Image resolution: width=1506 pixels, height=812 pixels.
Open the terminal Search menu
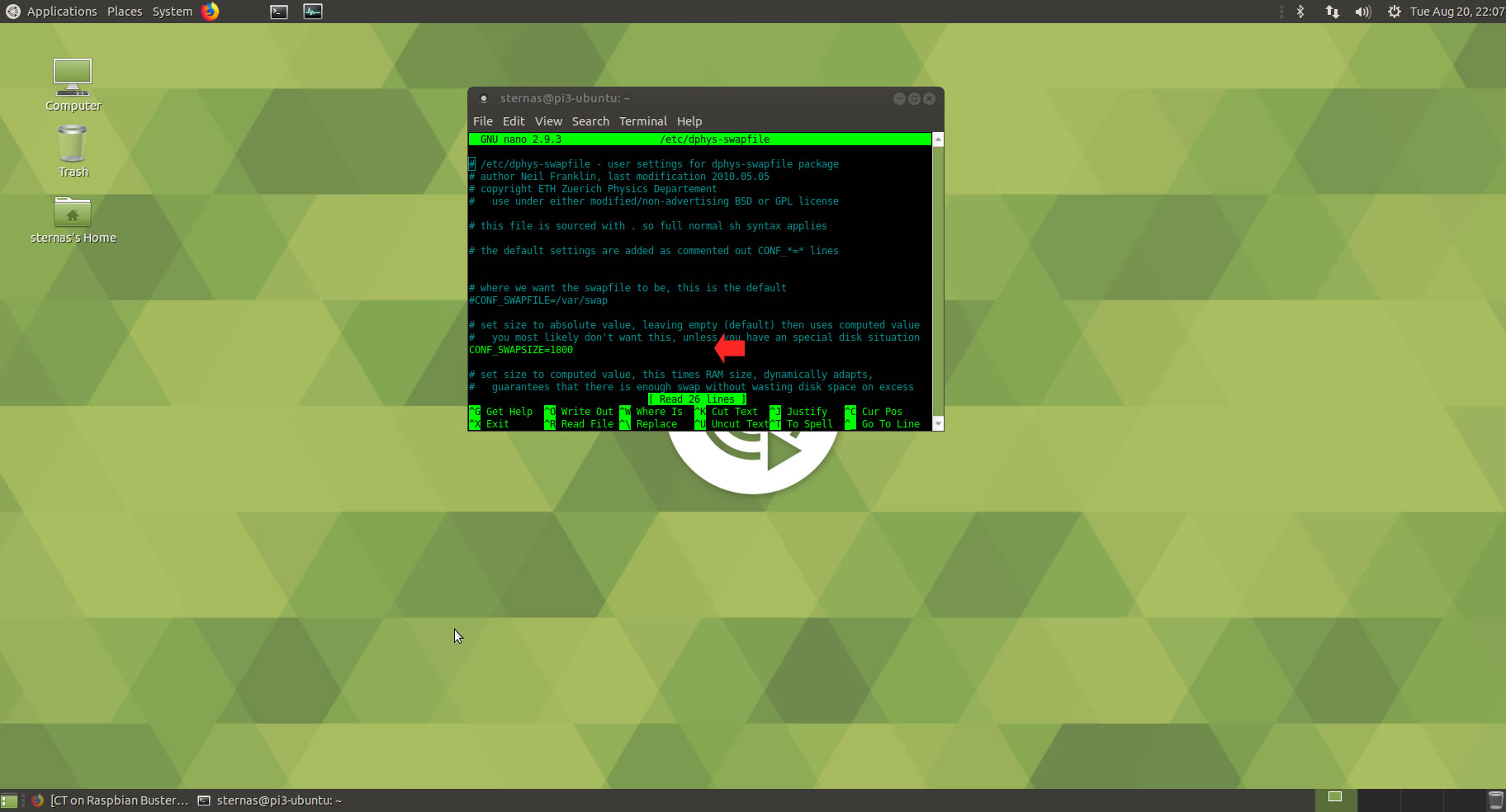pyautogui.click(x=590, y=121)
